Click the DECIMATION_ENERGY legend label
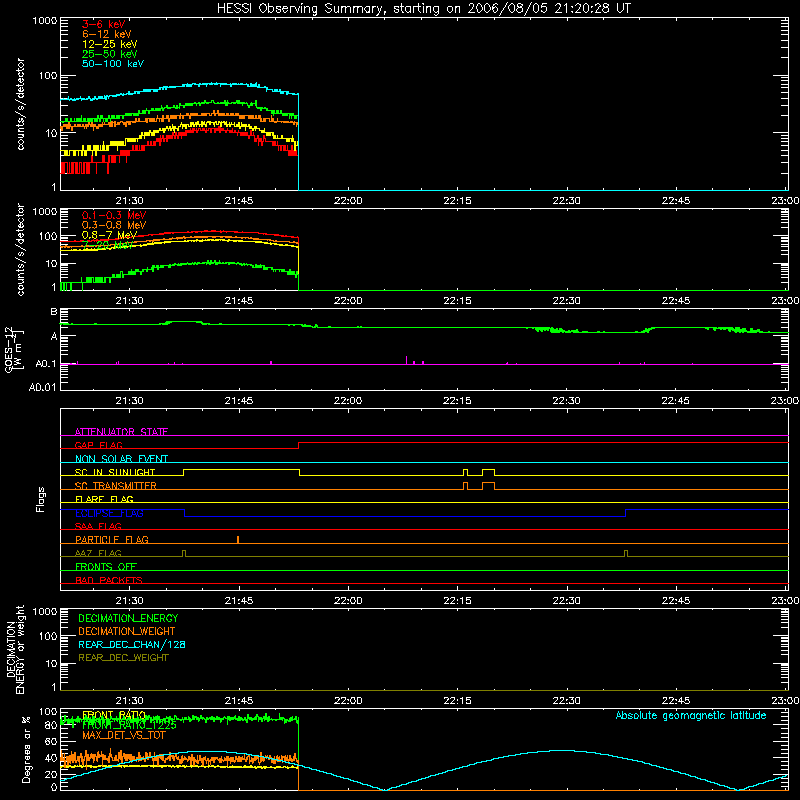Screen dimensions: 800x800 [x=128, y=618]
